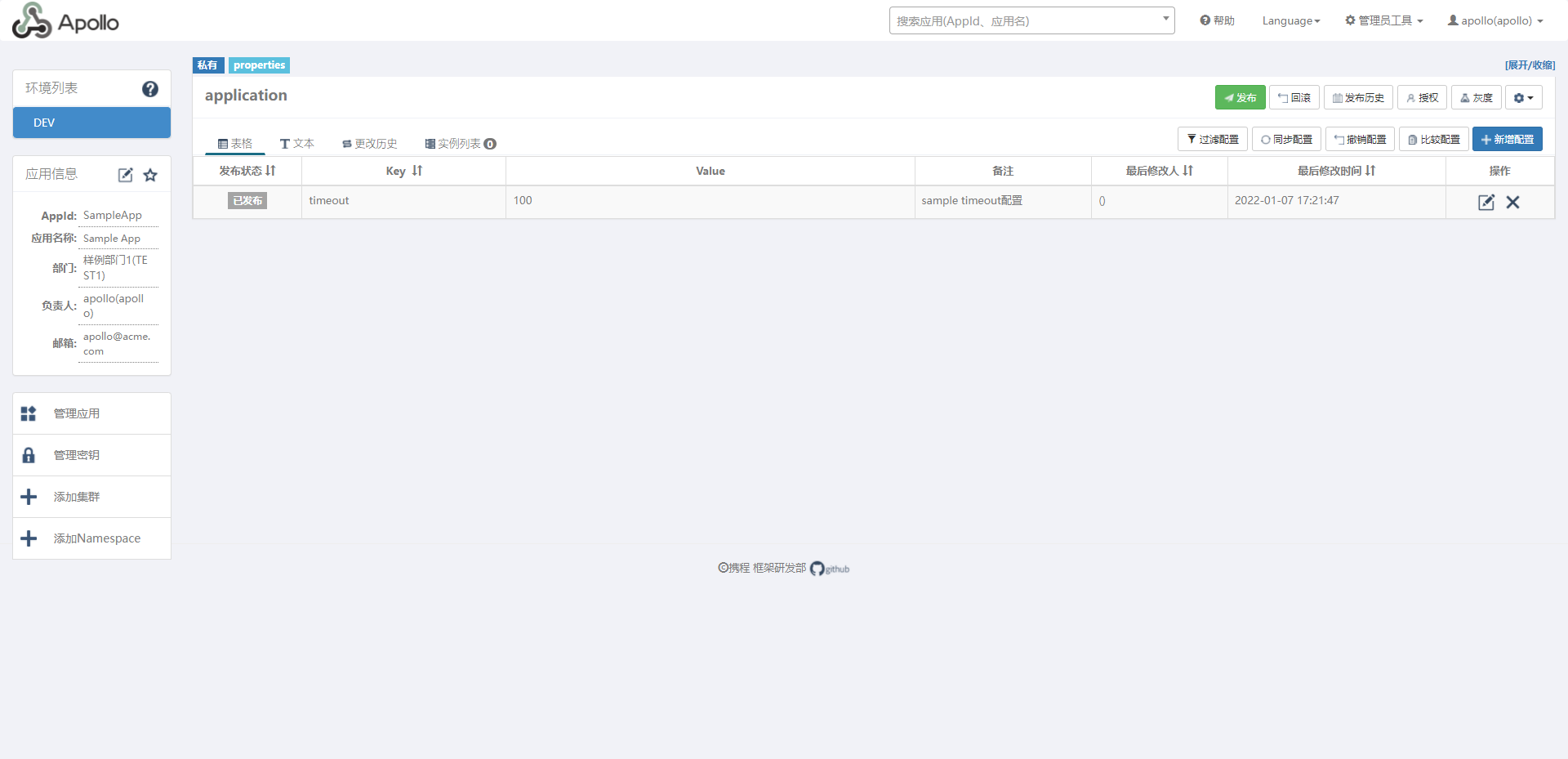Viewport: 1568px width, 759px height.
Task: Delete the timeout config row
Action: coord(1512,202)
